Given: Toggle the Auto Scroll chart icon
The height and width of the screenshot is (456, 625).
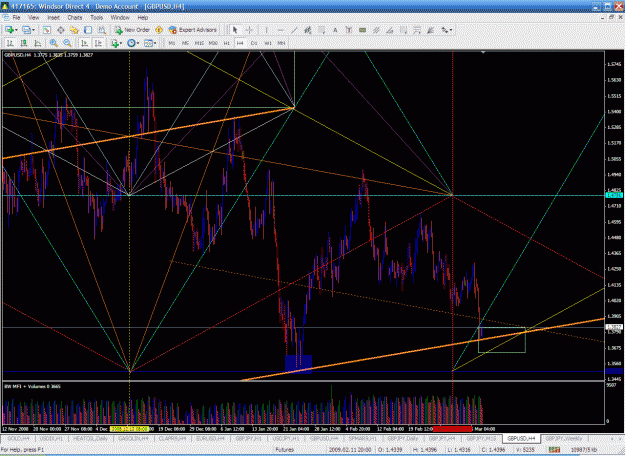Looking at the screenshot, I should pyautogui.click(x=84, y=43).
